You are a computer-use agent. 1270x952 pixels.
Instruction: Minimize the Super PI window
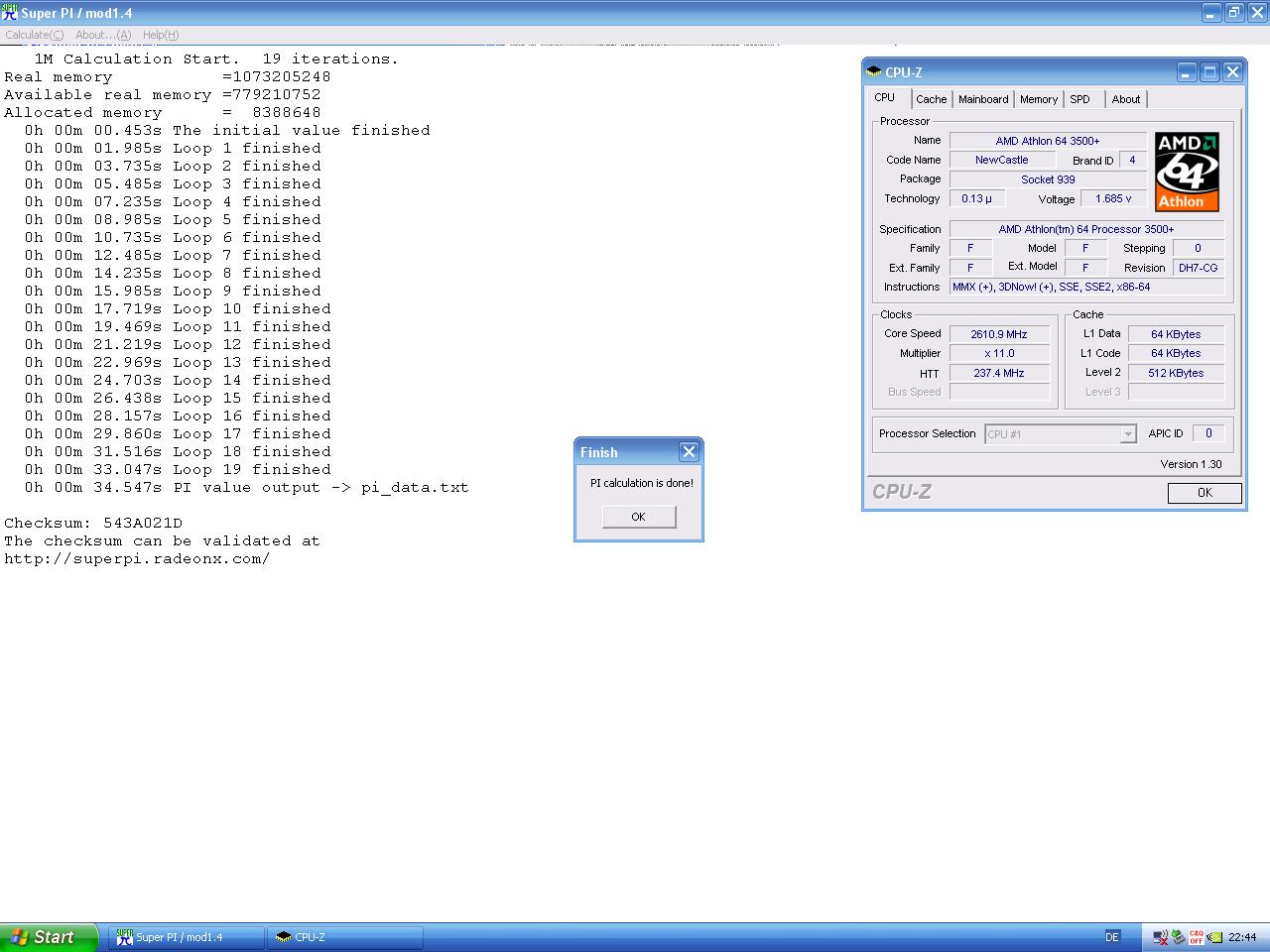pos(1210,13)
